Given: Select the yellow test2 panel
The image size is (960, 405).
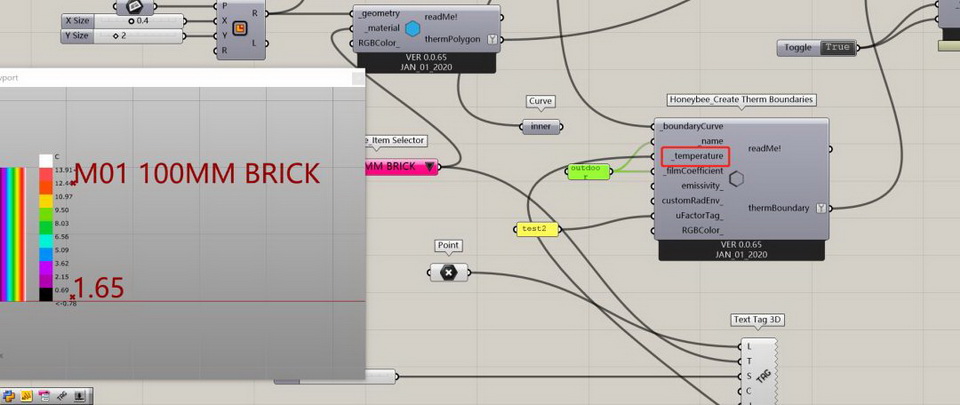Looking at the screenshot, I should pos(536,229).
